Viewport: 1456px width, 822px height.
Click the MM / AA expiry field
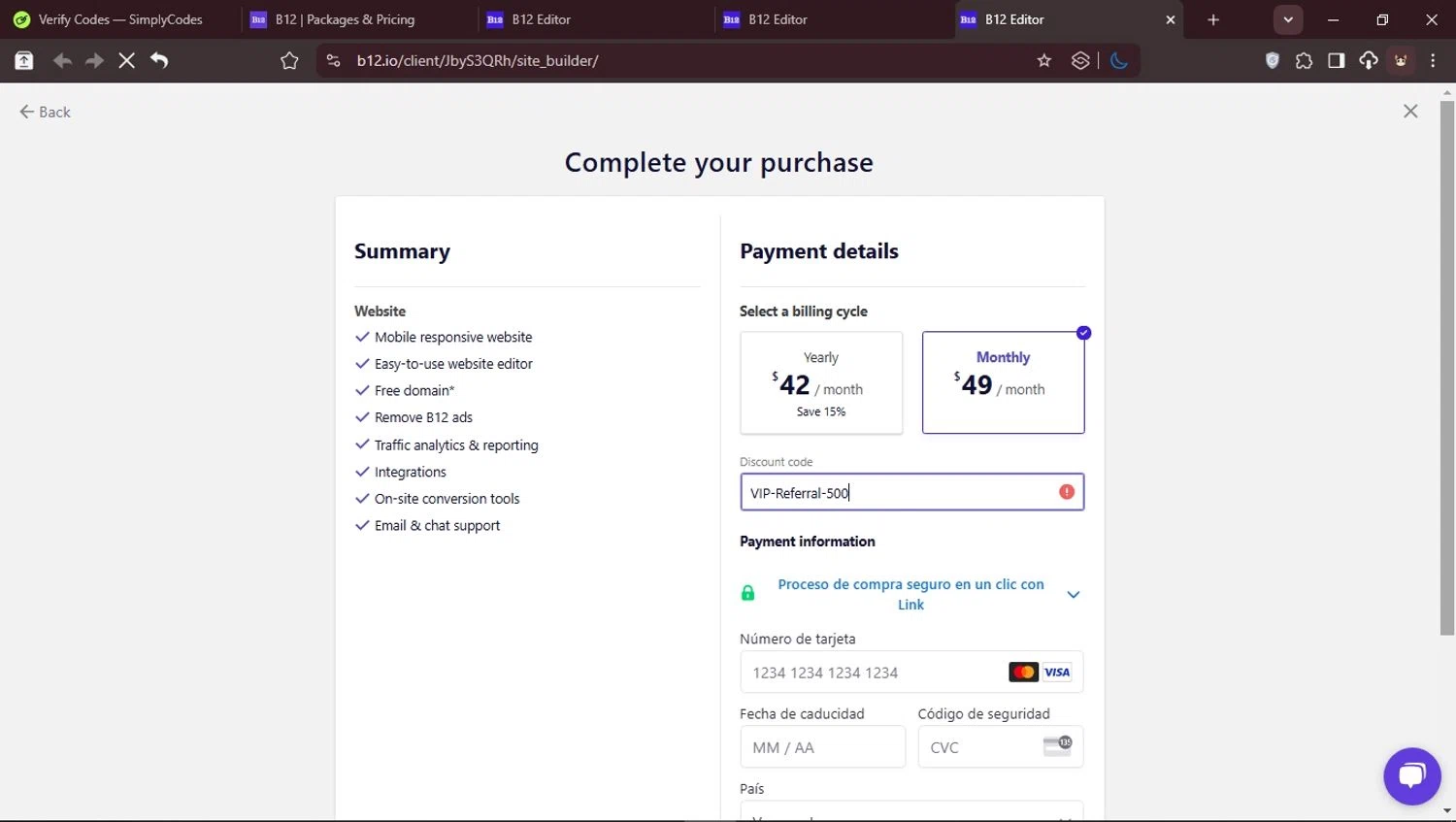pyautogui.click(x=822, y=747)
